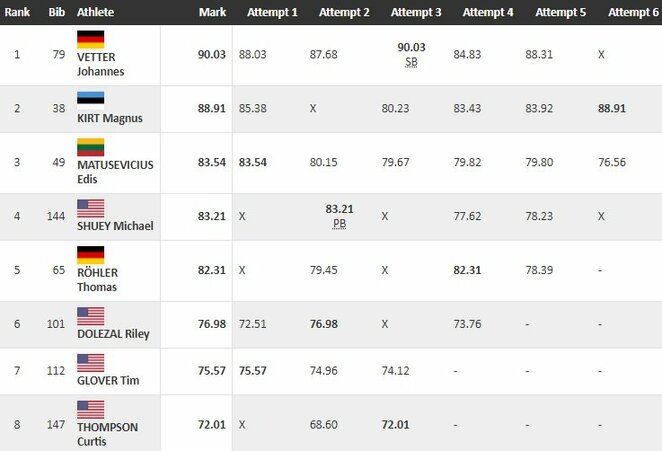662x451 pixels.
Task: Click the PB label under 83.21
Action: point(339,224)
